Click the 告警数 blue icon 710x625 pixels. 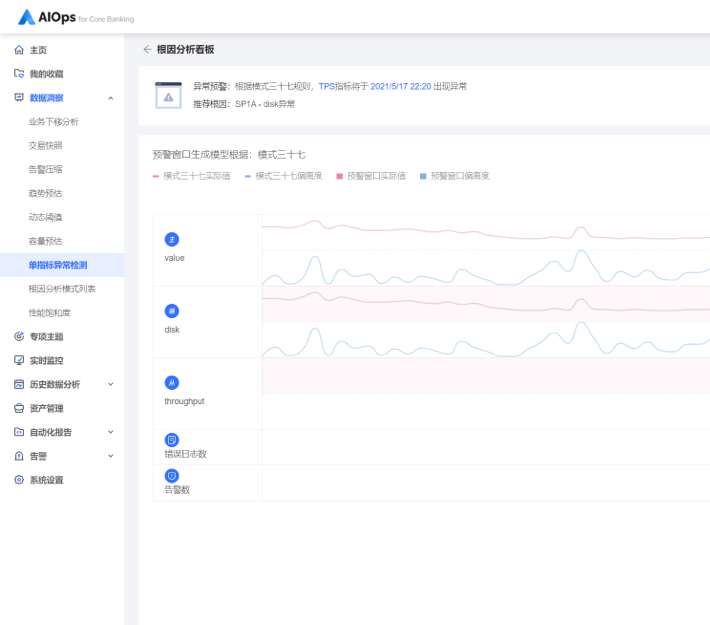172,476
